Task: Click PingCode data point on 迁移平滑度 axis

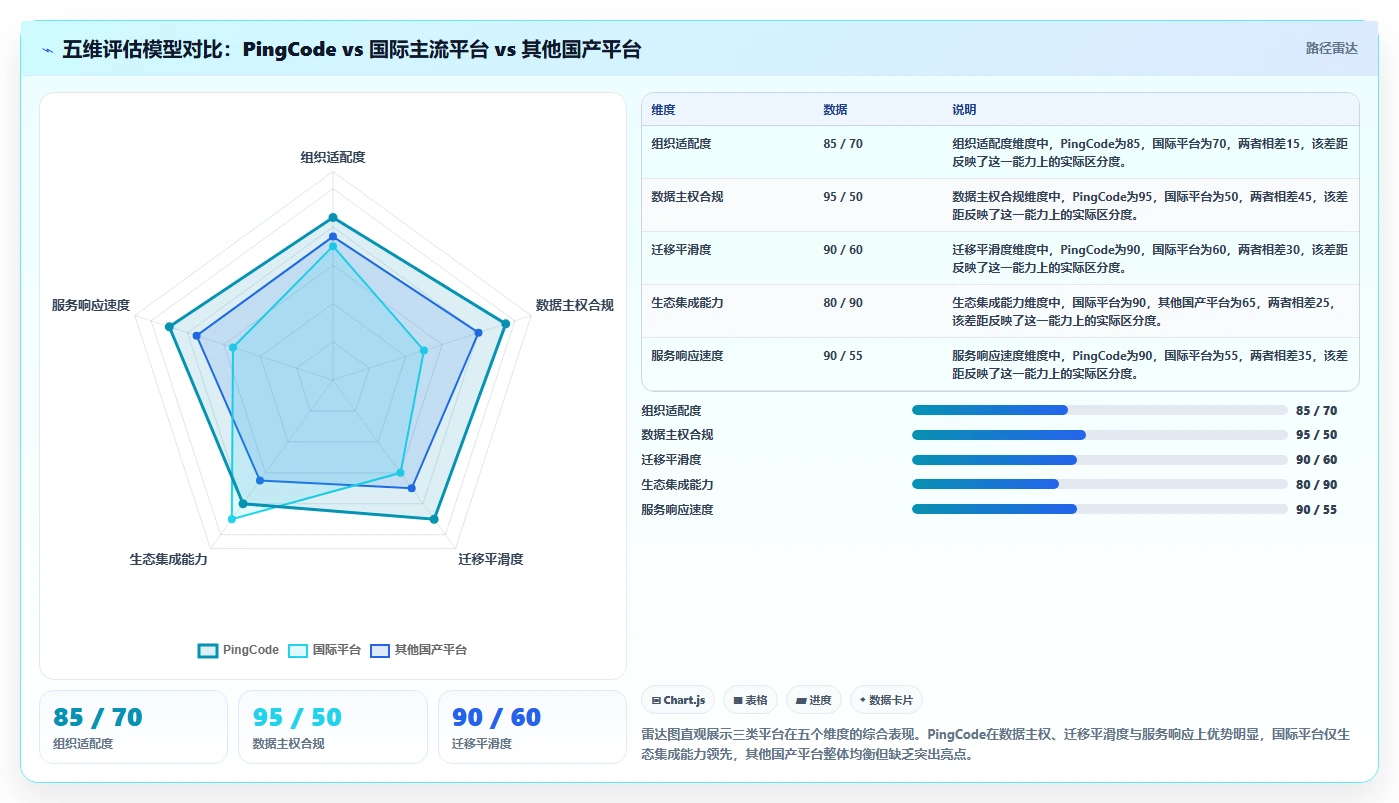Action: [x=434, y=519]
